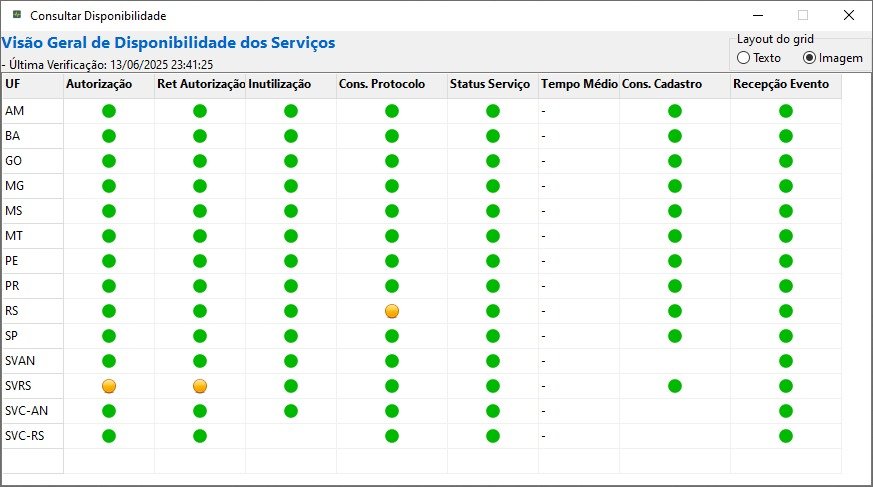Click the green SVAN Ret Autorização status icon
Screen dimensions: 873x487
[200, 361]
